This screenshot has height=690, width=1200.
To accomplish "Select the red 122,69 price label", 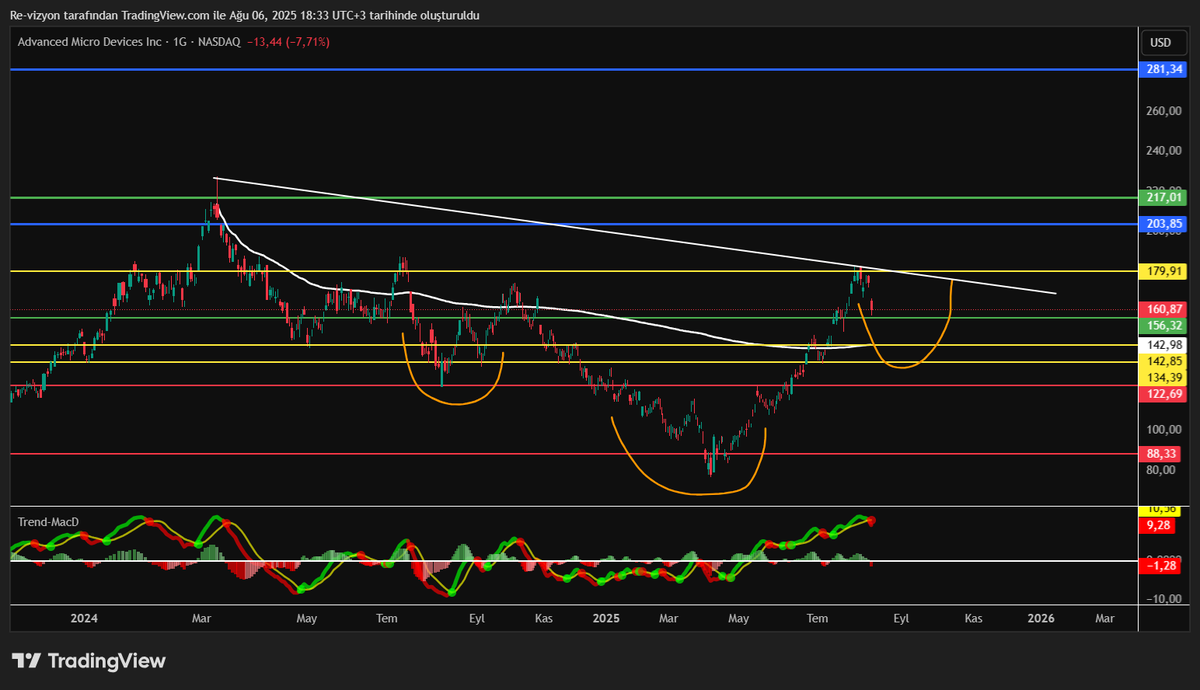I will point(1164,394).
